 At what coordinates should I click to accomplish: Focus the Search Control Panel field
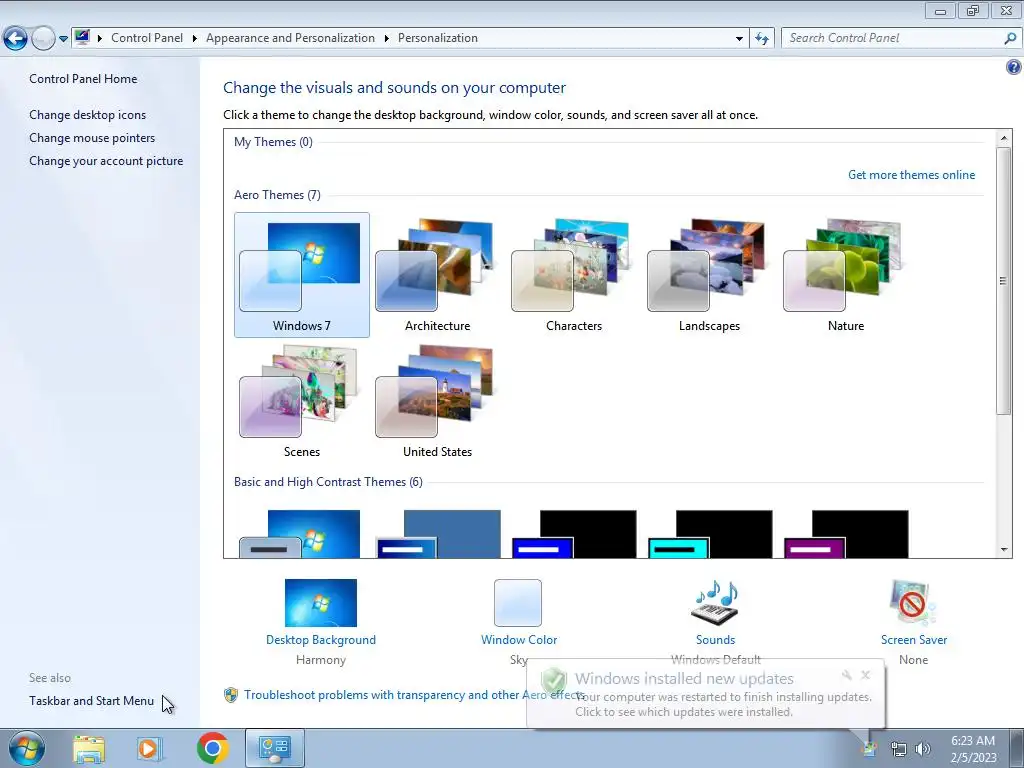(x=895, y=38)
